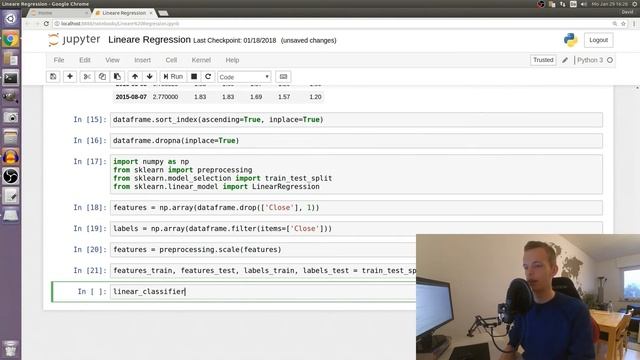Switch to the Lineare Regression browser tab
This screenshot has height=360, width=640.
click(123, 13)
